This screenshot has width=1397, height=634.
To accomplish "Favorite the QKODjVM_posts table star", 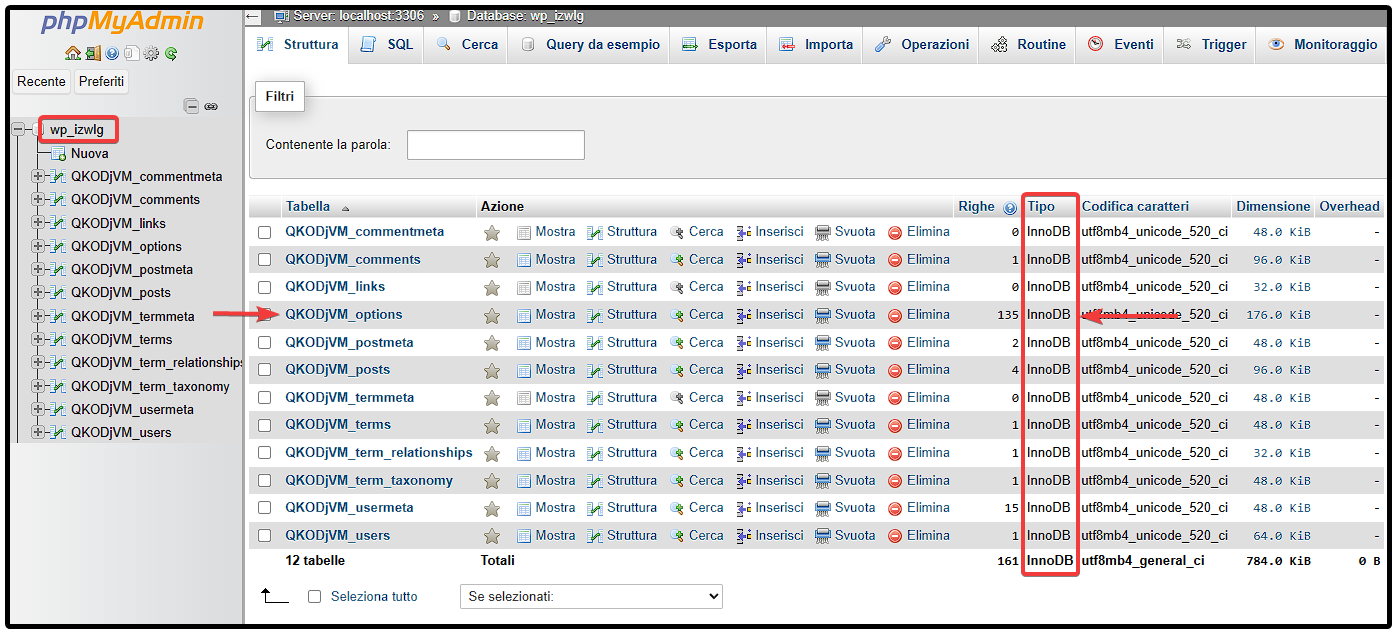I will 492,370.
